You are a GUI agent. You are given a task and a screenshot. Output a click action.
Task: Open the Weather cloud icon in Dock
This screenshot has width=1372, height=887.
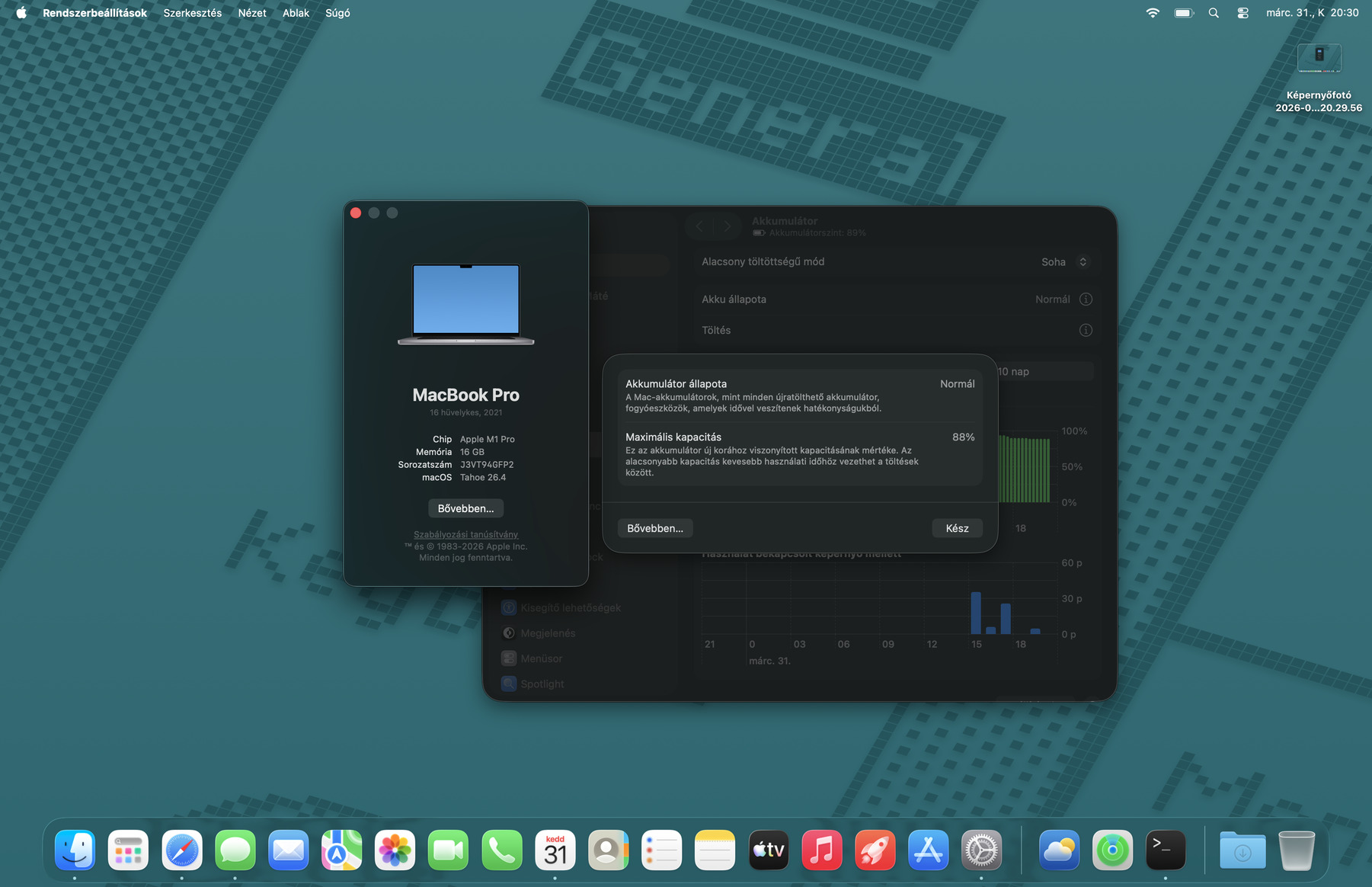click(x=1059, y=850)
